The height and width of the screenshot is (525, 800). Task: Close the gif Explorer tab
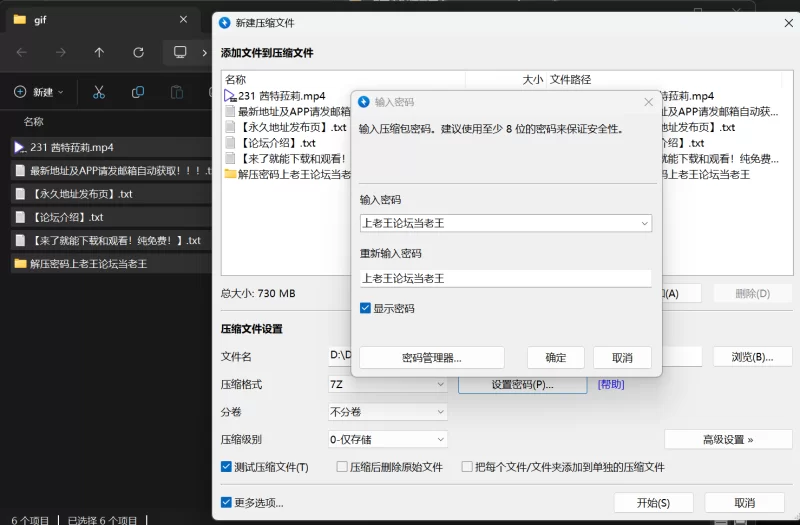(x=183, y=19)
